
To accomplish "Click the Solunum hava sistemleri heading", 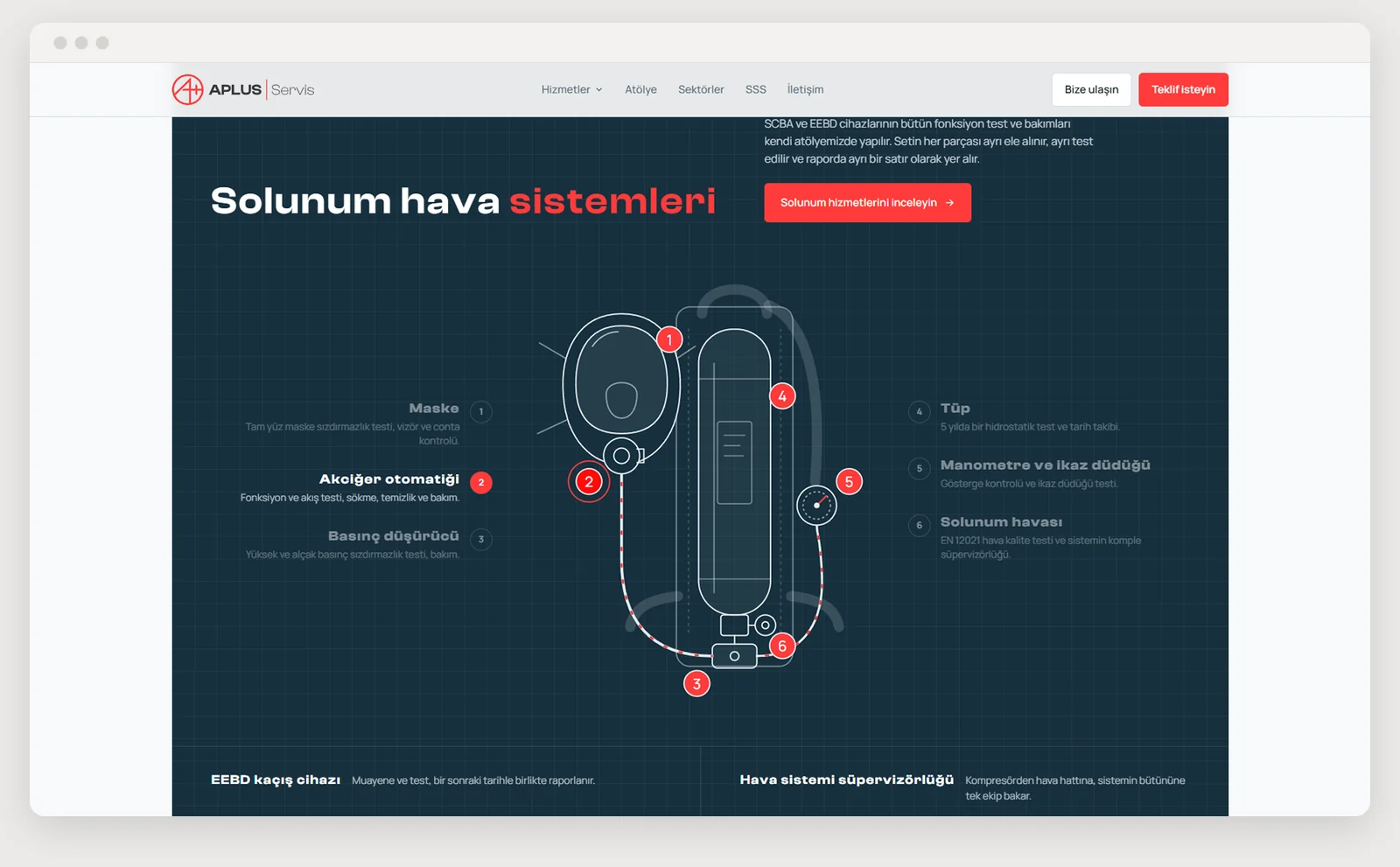I will coord(463,201).
